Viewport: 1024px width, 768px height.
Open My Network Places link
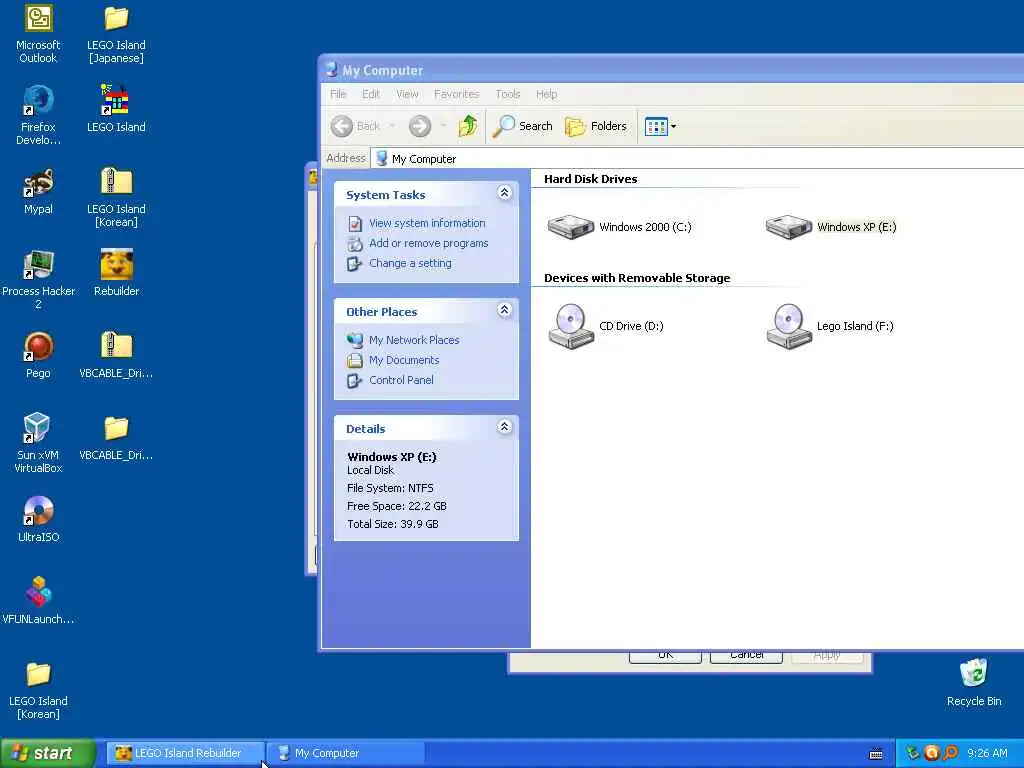pyautogui.click(x=414, y=340)
